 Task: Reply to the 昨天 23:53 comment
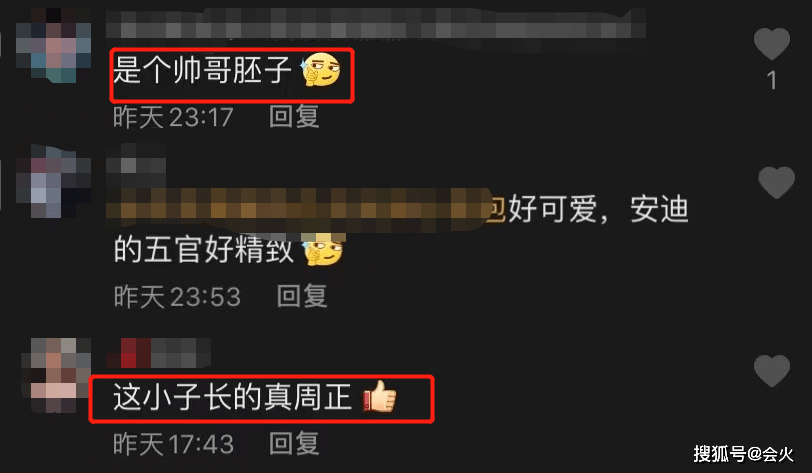point(302,296)
